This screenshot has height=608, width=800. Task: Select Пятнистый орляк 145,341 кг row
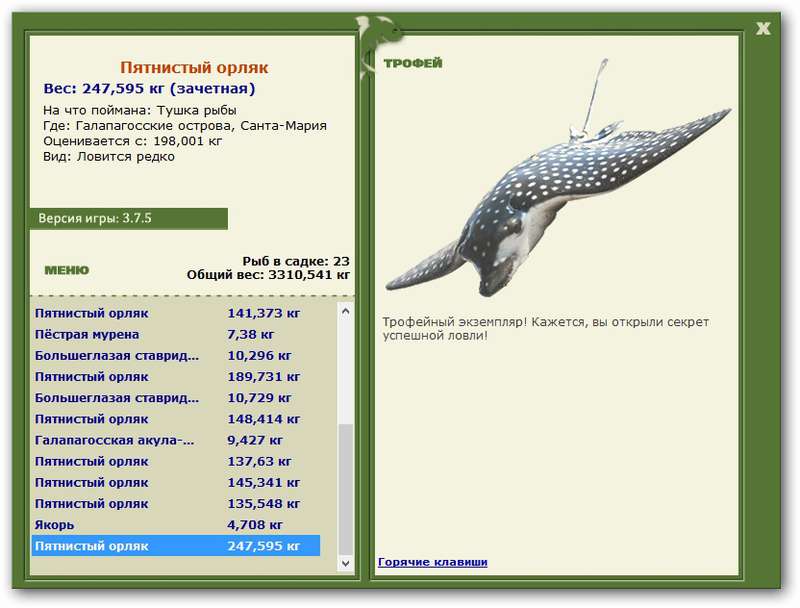(176, 483)
